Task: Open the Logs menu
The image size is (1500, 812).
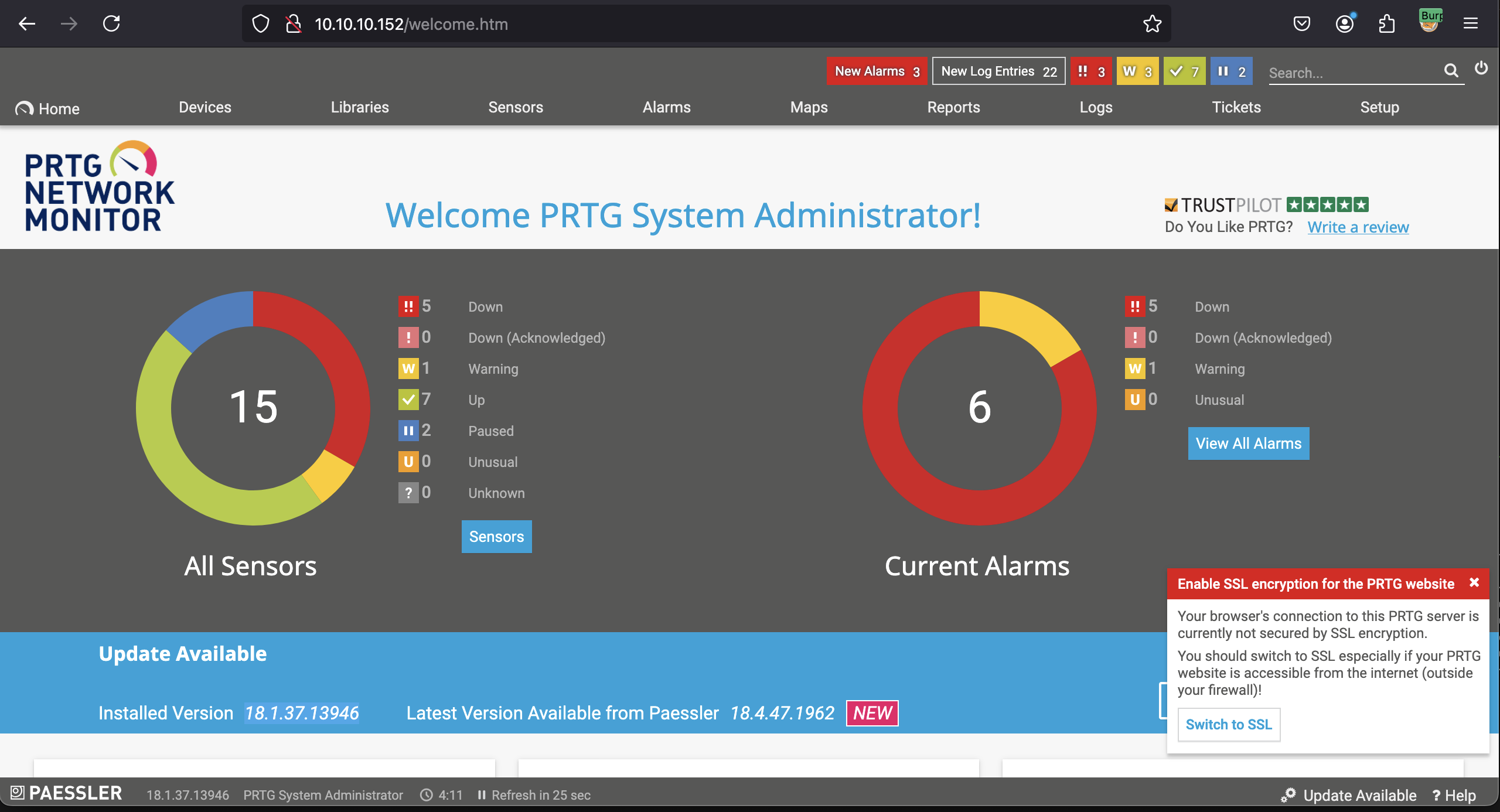Action: (1096, 107)
